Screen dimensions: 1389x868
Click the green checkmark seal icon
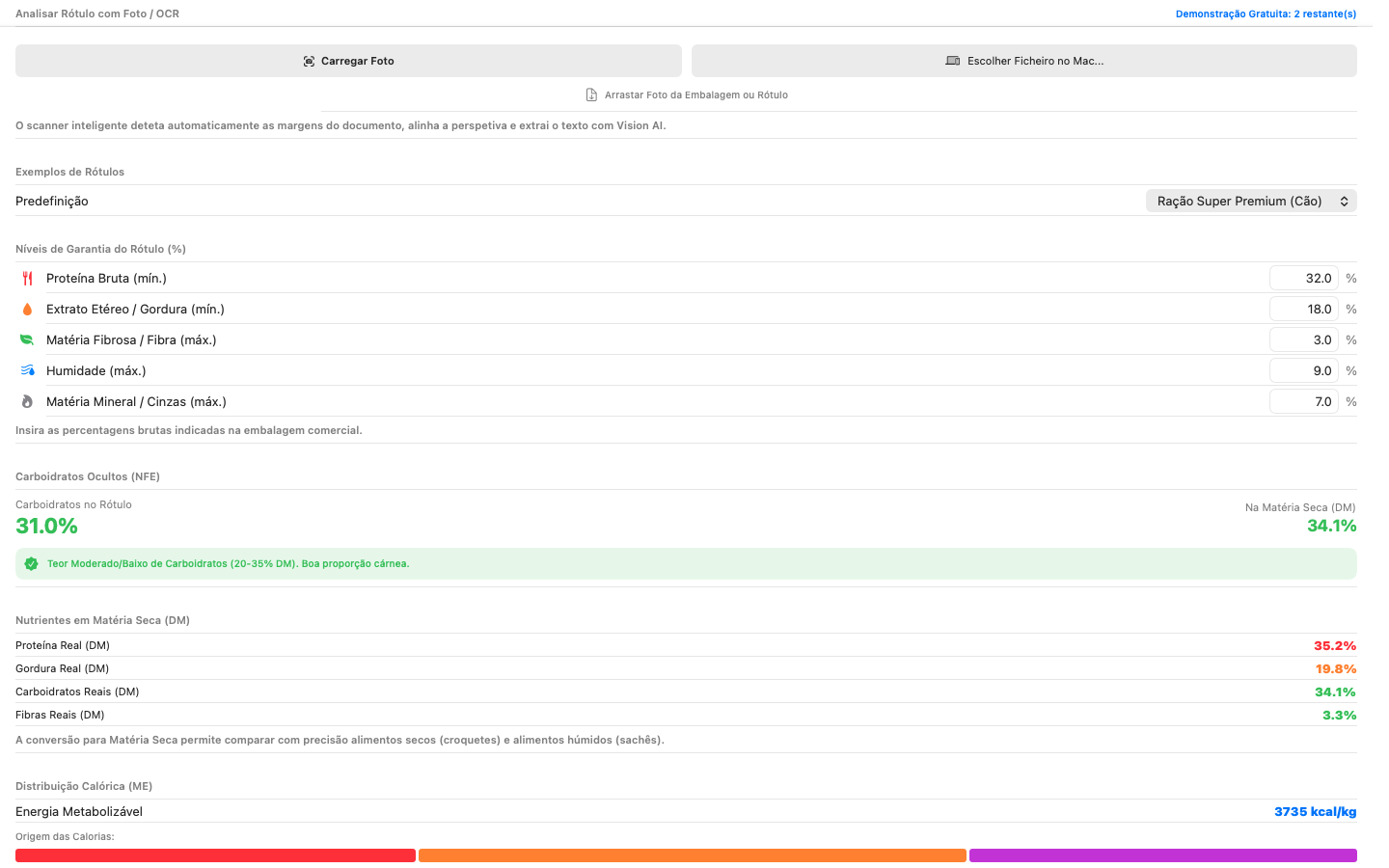(x=31, y=564)
